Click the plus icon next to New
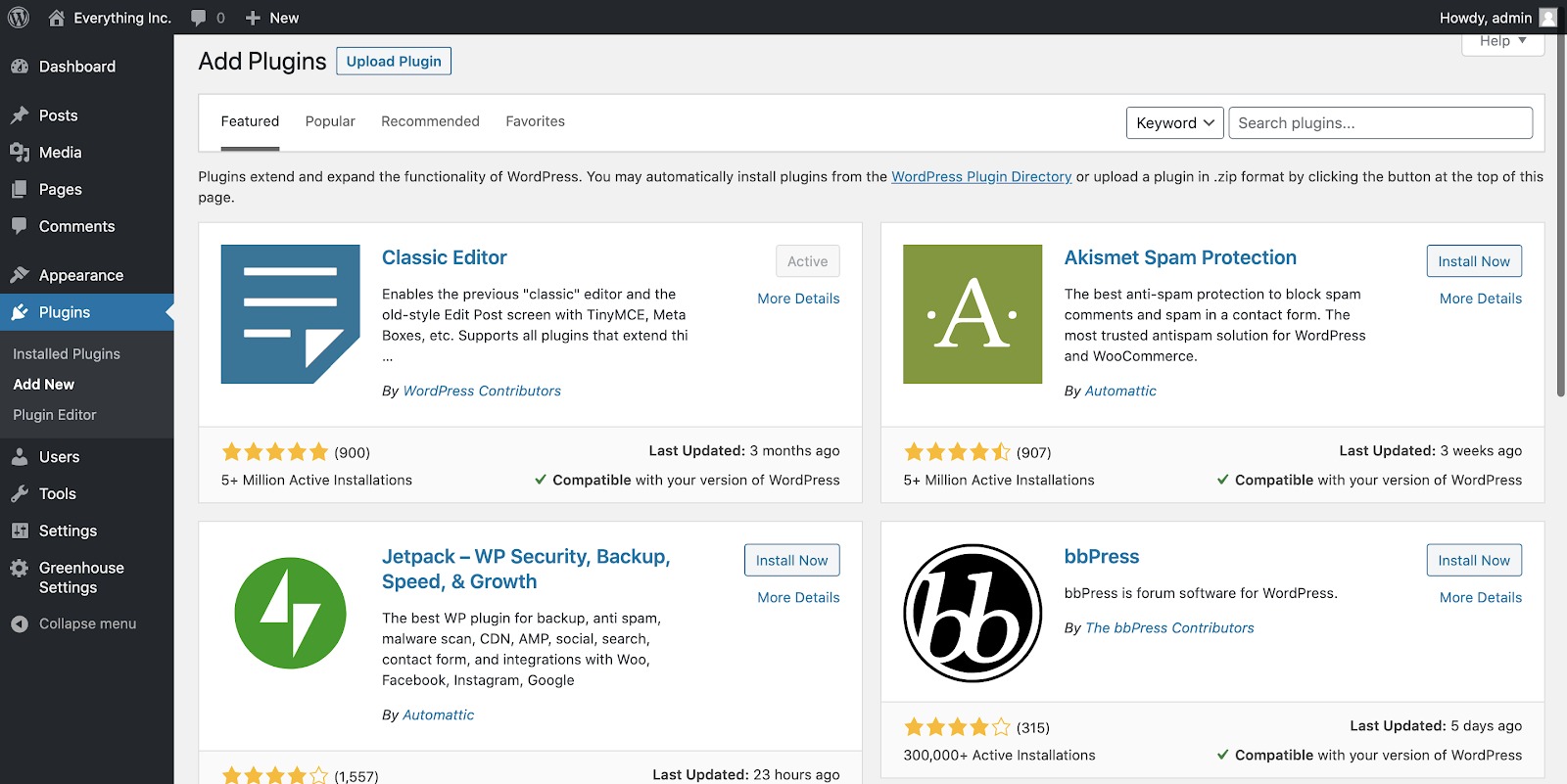 [x=253, y=18]
